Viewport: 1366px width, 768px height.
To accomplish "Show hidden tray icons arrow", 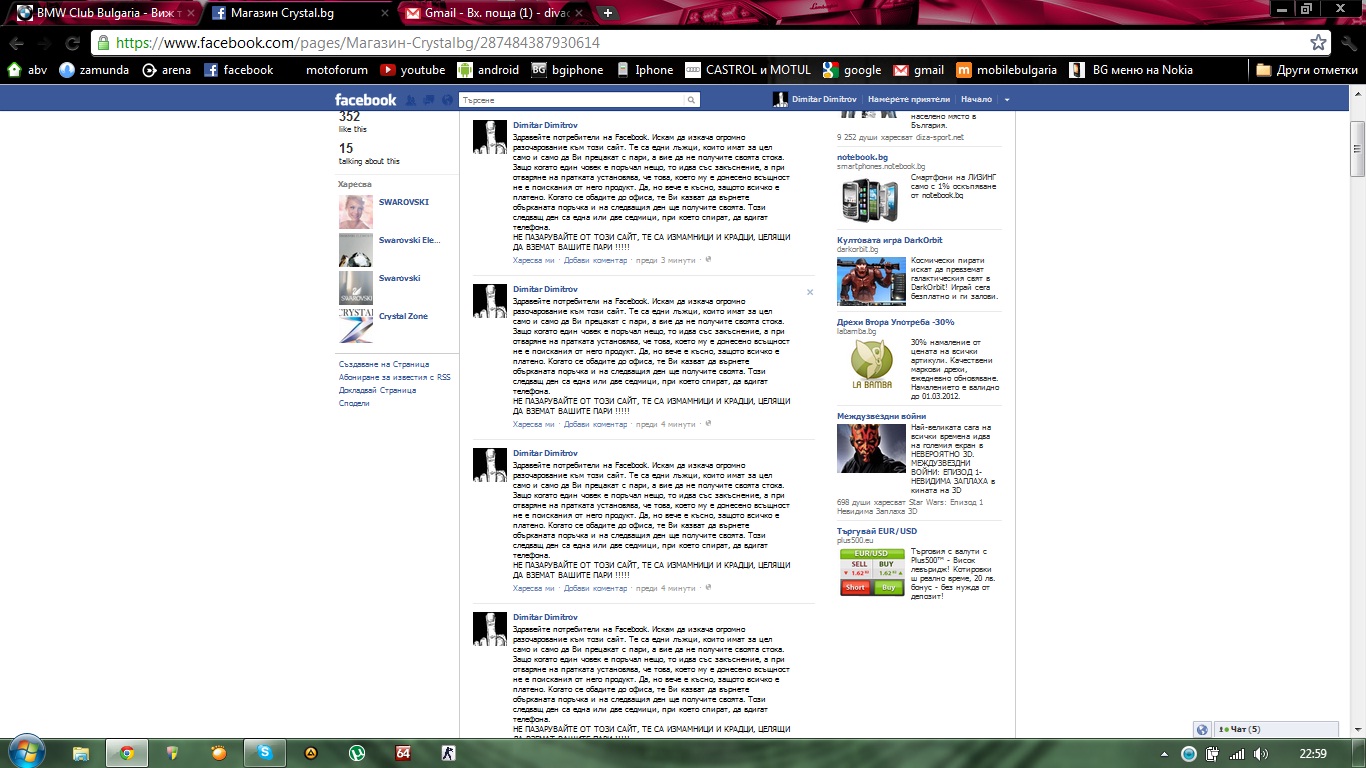I will [1164, 754].
